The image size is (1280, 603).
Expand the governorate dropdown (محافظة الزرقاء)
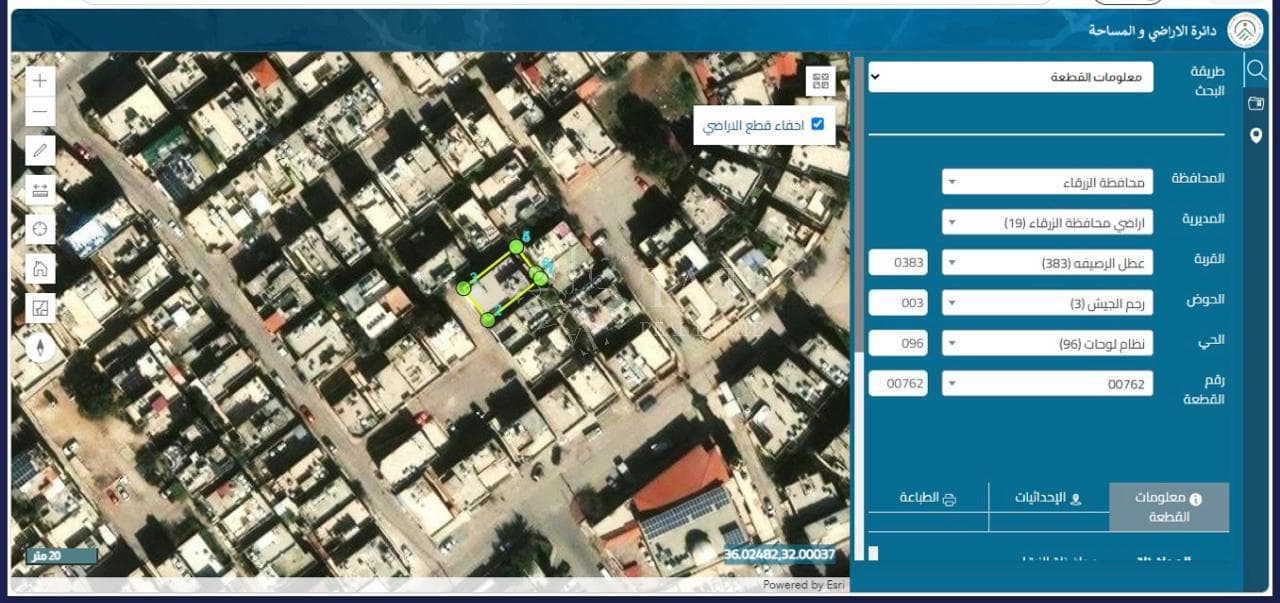[1047, 182]
